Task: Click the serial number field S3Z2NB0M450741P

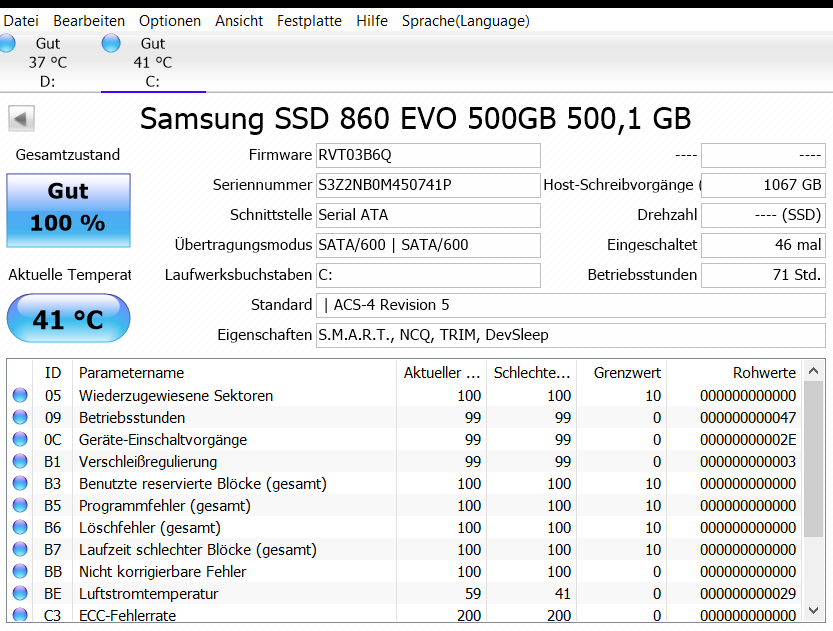Action: (x=428, y=185)
